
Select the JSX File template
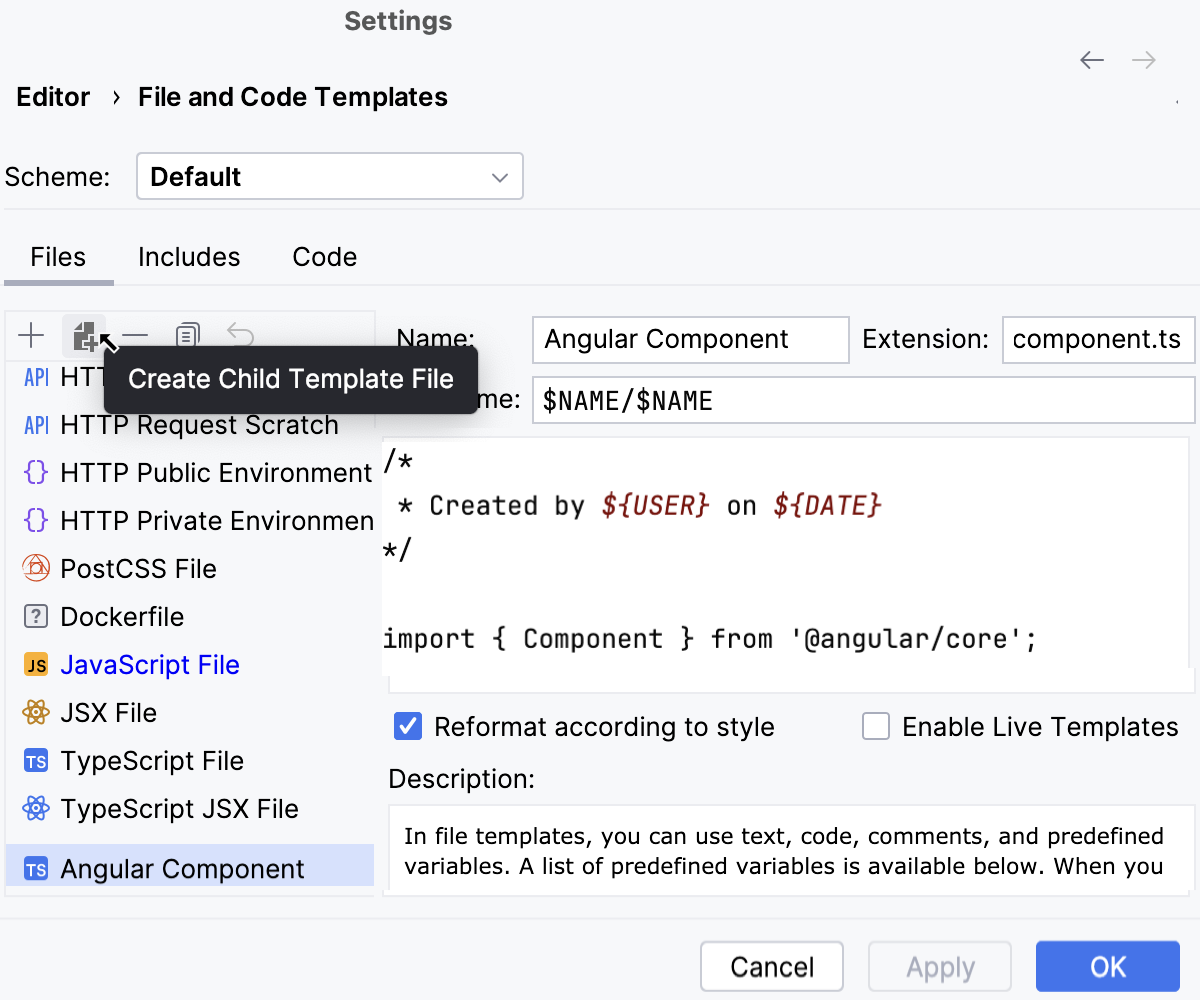tap(108, 713)
